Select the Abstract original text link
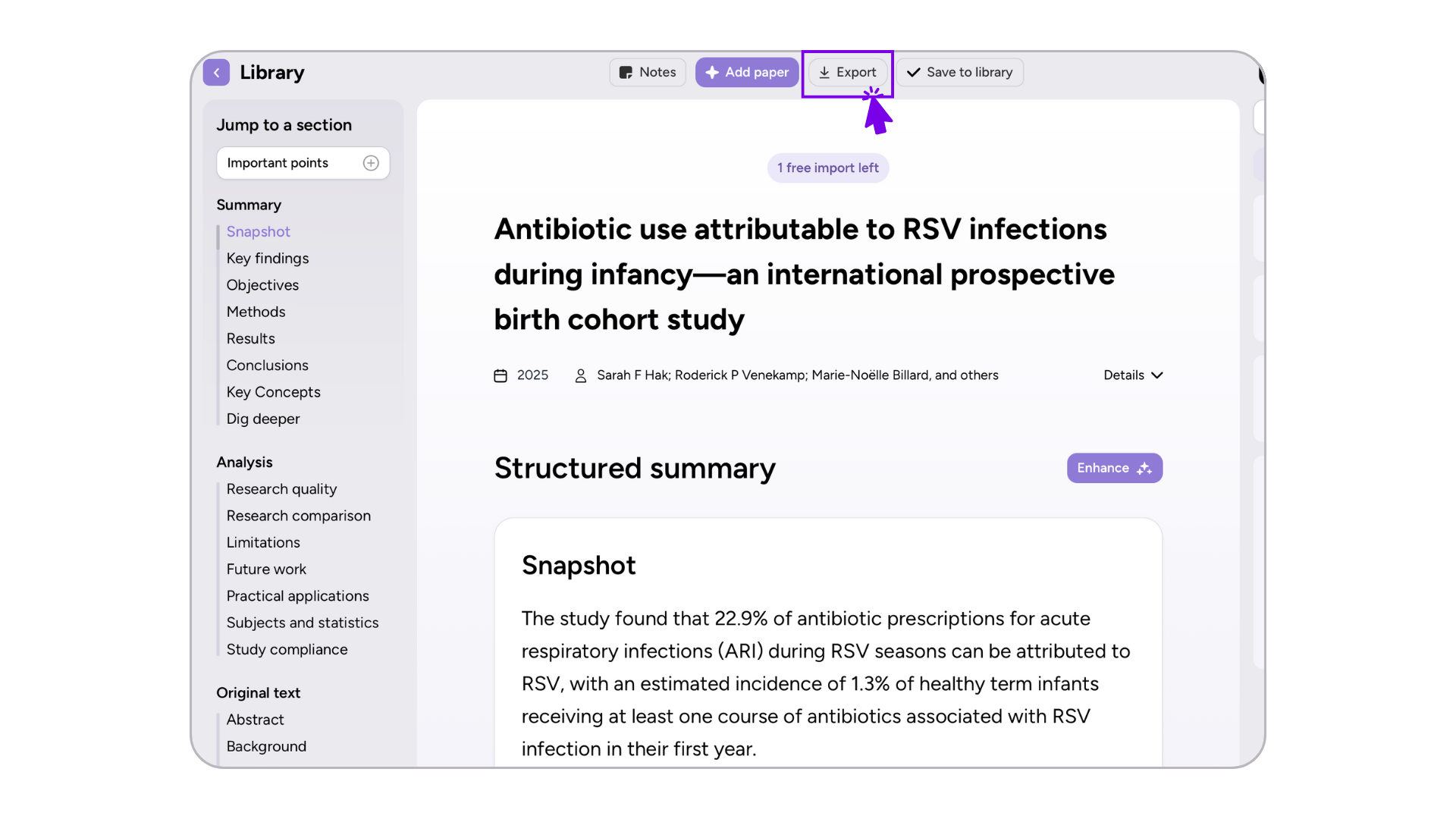The width and height of the screenshot is (1456, 819). (256, 720)
